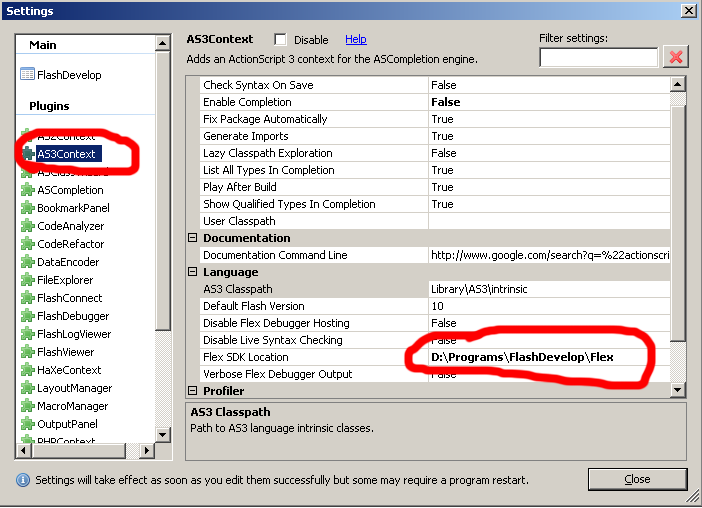Open ASCompletion plugin settings
This screenshot has width=702, height=508.
(x=70, y=190)
